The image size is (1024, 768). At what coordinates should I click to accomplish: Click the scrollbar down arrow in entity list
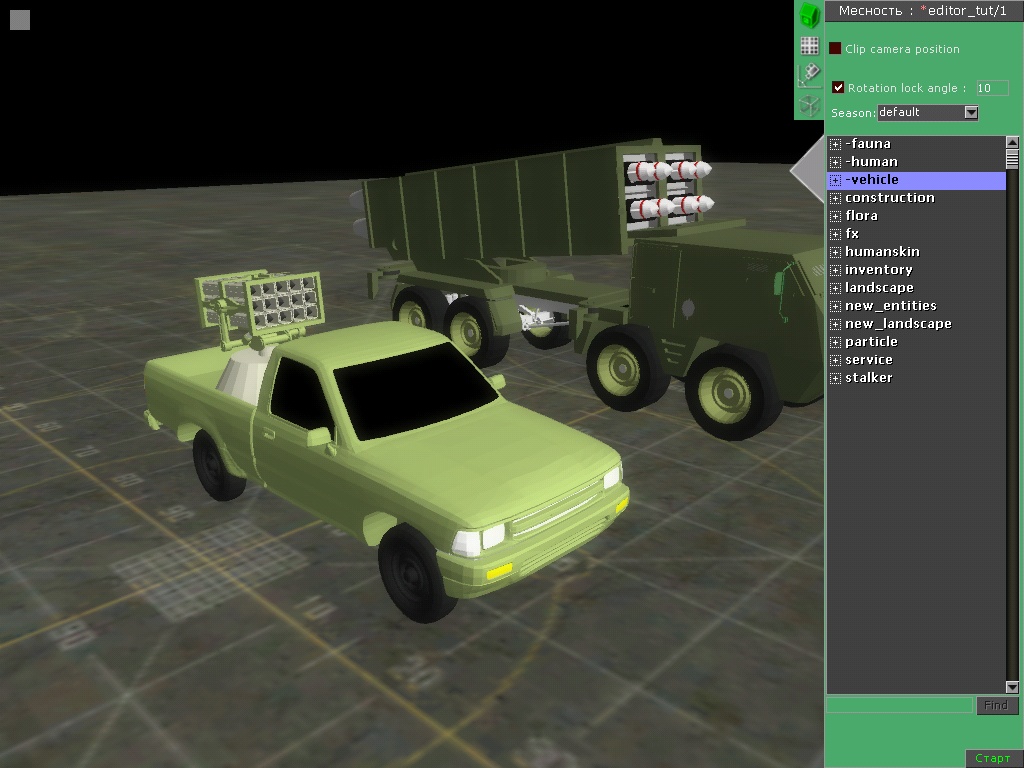(1012, 687)
